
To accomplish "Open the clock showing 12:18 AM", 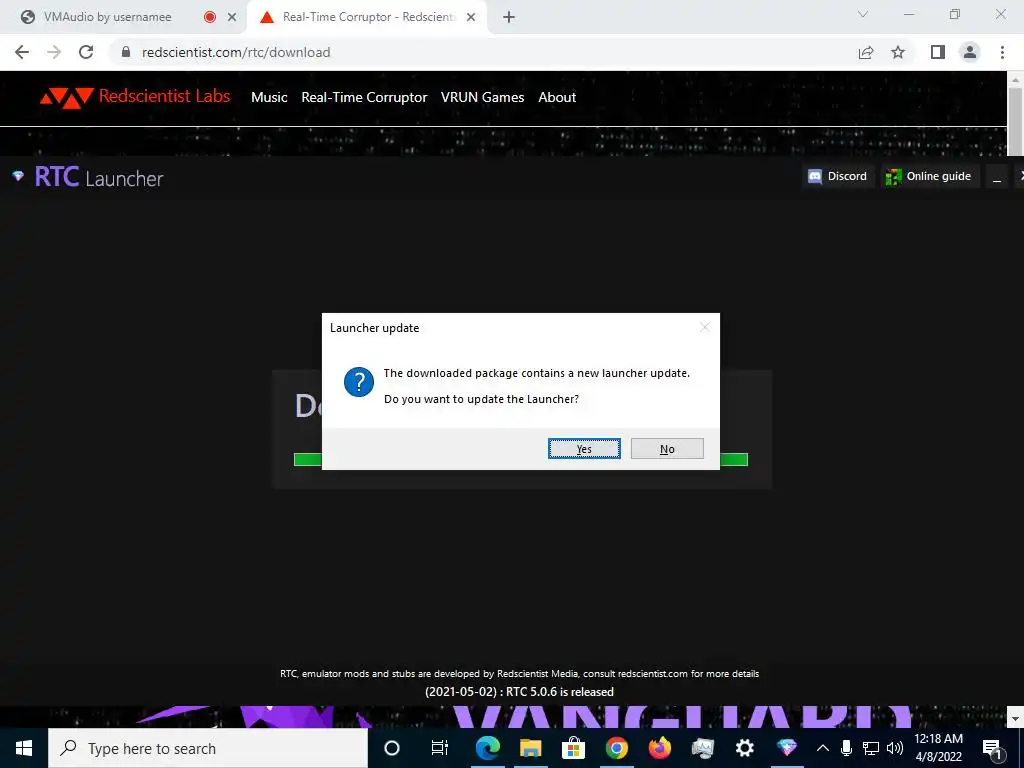I will (938, 748).
